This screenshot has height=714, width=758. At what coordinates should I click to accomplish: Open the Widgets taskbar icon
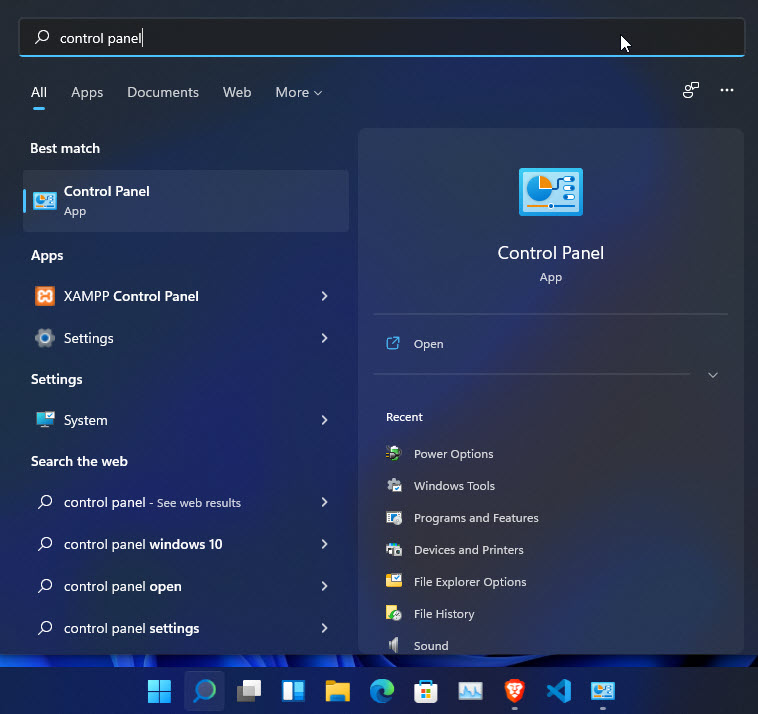coord(293,691)
